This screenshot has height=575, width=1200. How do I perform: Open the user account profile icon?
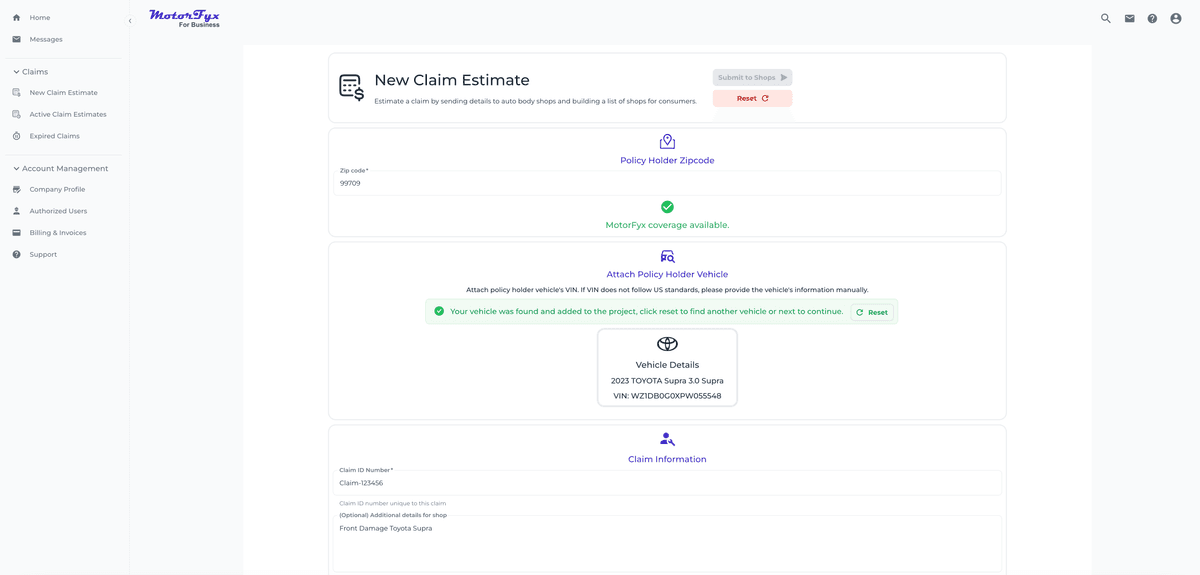click(x=1176, y=18)
